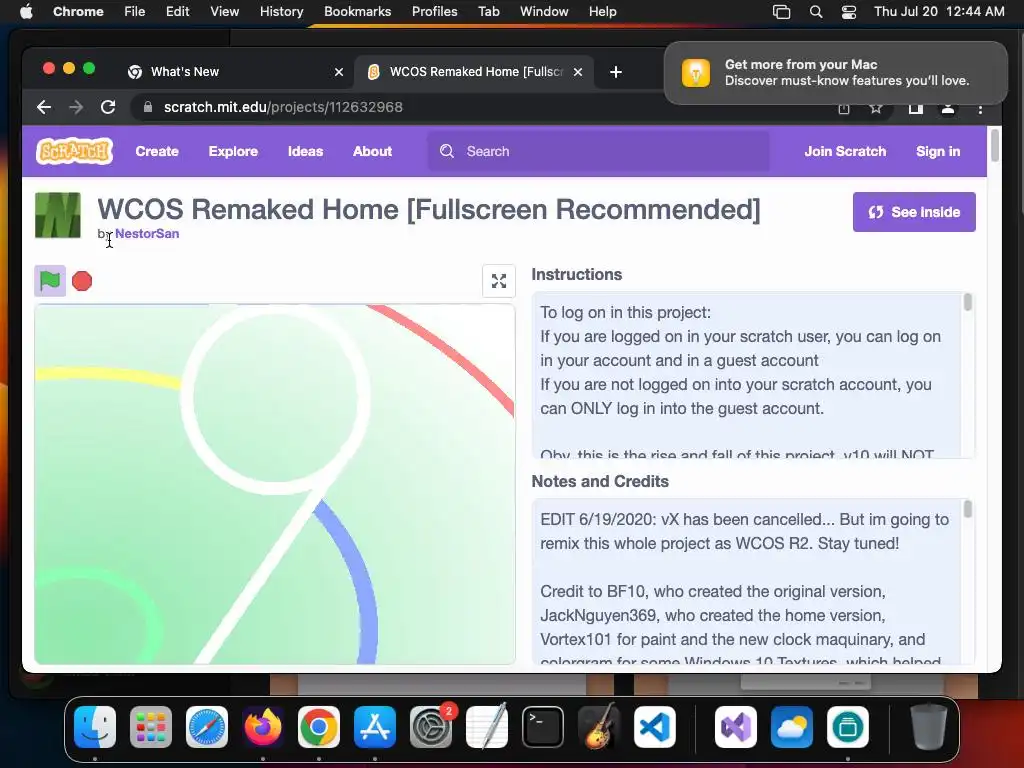Click the search magnifier icon in Scratch
Image resolution: width=1024 pixels, height=768 pixels.
point(447,152)
